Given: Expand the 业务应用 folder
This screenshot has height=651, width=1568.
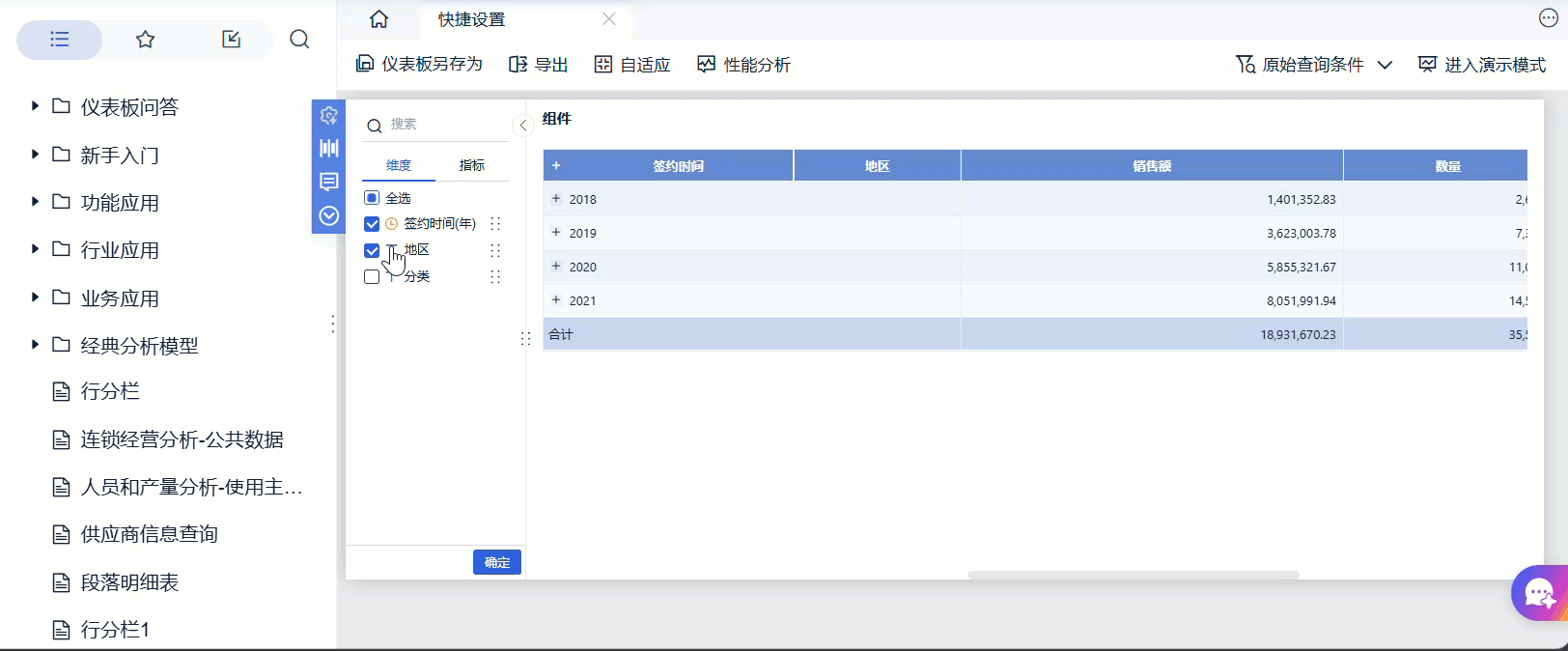Looking at the screenshot, I should tap(35, 297).
